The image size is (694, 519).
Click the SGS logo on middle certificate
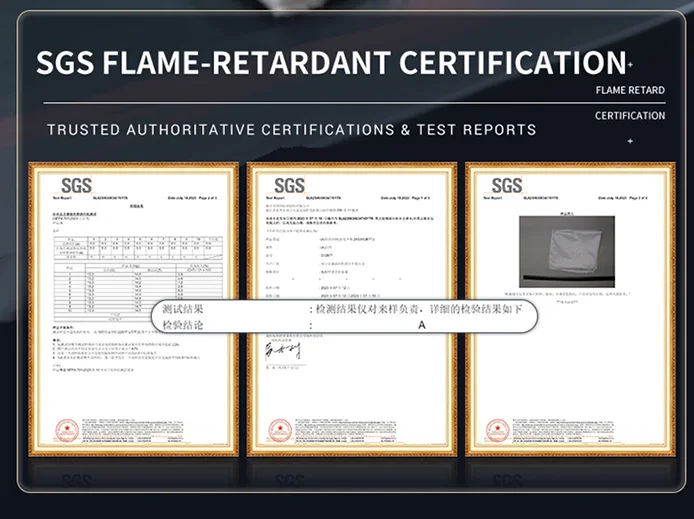click(289, 186)
